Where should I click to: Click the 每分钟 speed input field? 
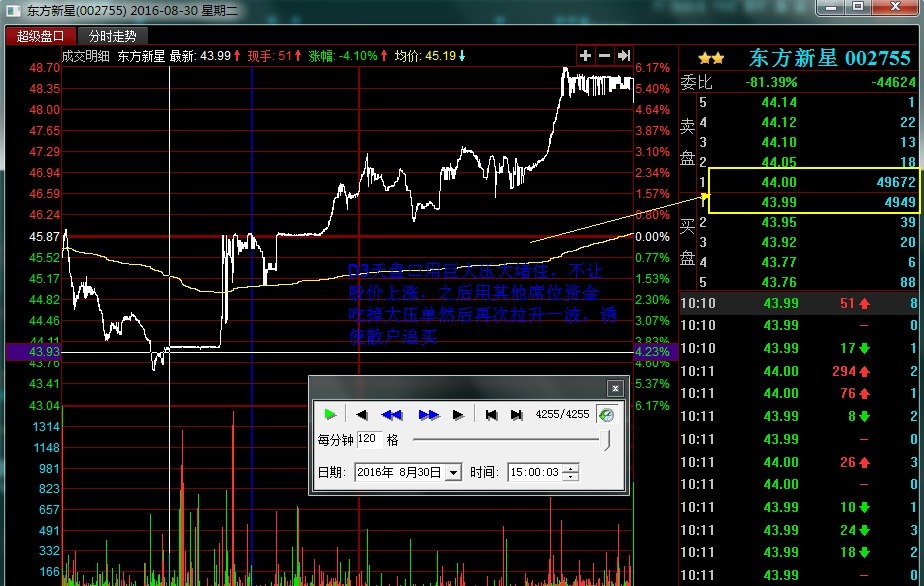(369, 439)
